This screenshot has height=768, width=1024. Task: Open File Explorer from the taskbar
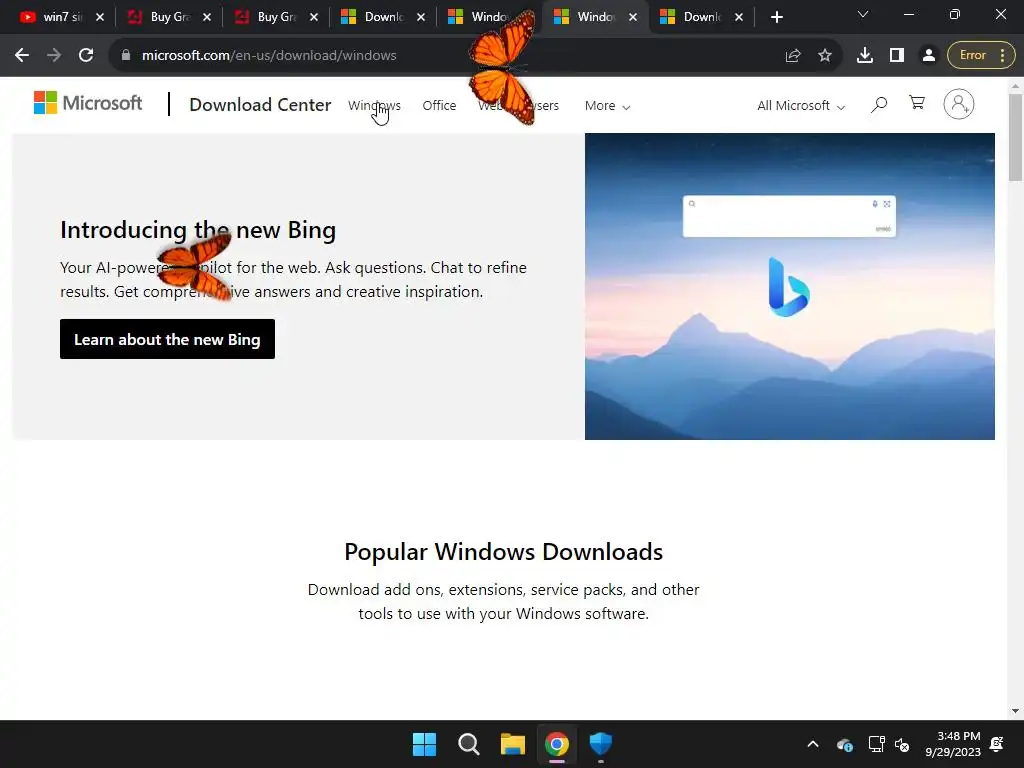[x=513, y=744]
